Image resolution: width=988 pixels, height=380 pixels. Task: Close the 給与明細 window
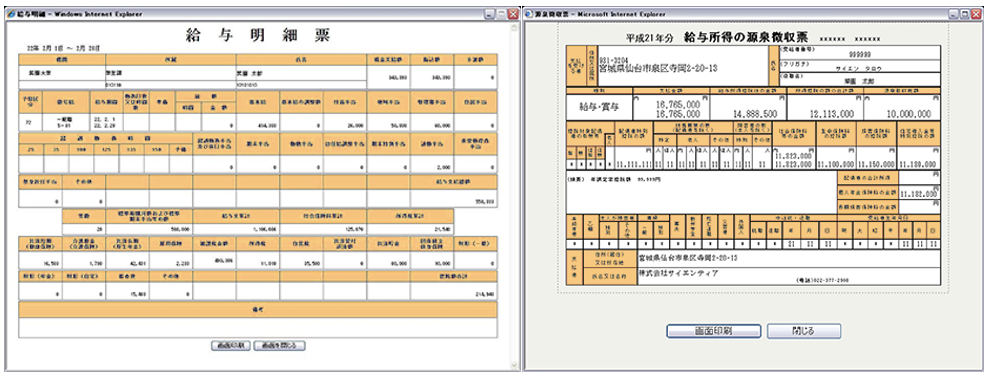pyautogui.click(x=513, y=14)
